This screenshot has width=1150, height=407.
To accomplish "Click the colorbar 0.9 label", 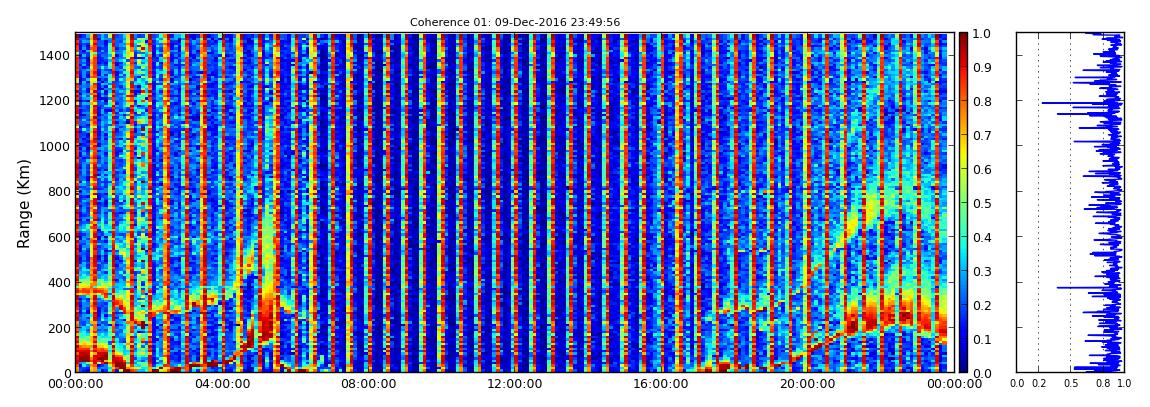I will coord(982,67).
